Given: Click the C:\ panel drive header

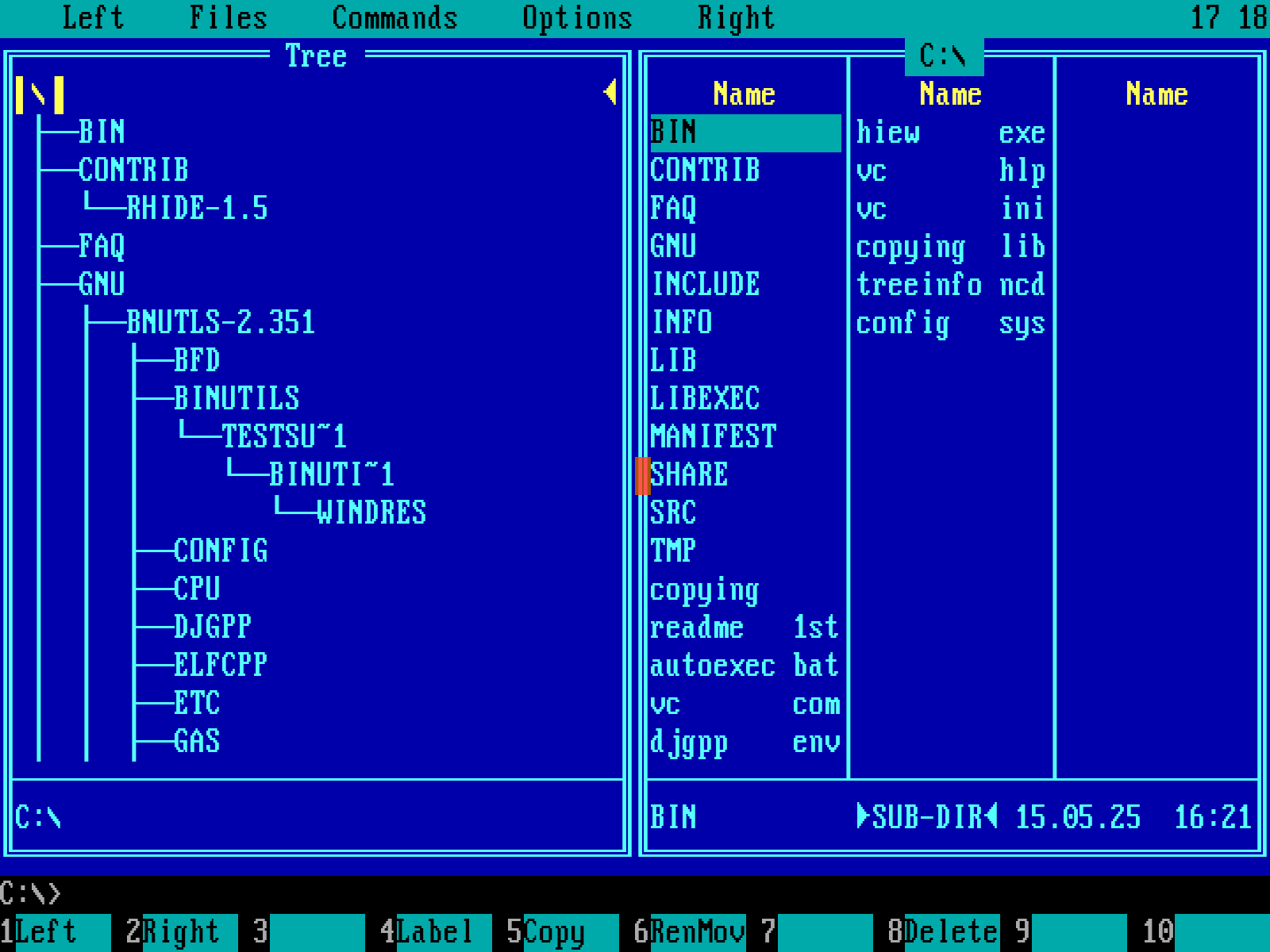Looking at the screenshot, I should pyautogui.click(x=943, y=55).
